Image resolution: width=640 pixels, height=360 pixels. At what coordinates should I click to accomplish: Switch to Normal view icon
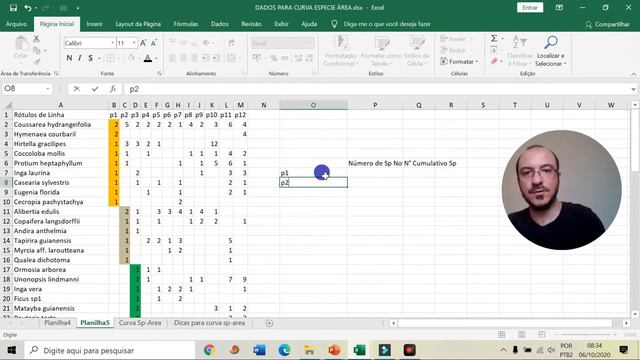(x=502, y=335)
